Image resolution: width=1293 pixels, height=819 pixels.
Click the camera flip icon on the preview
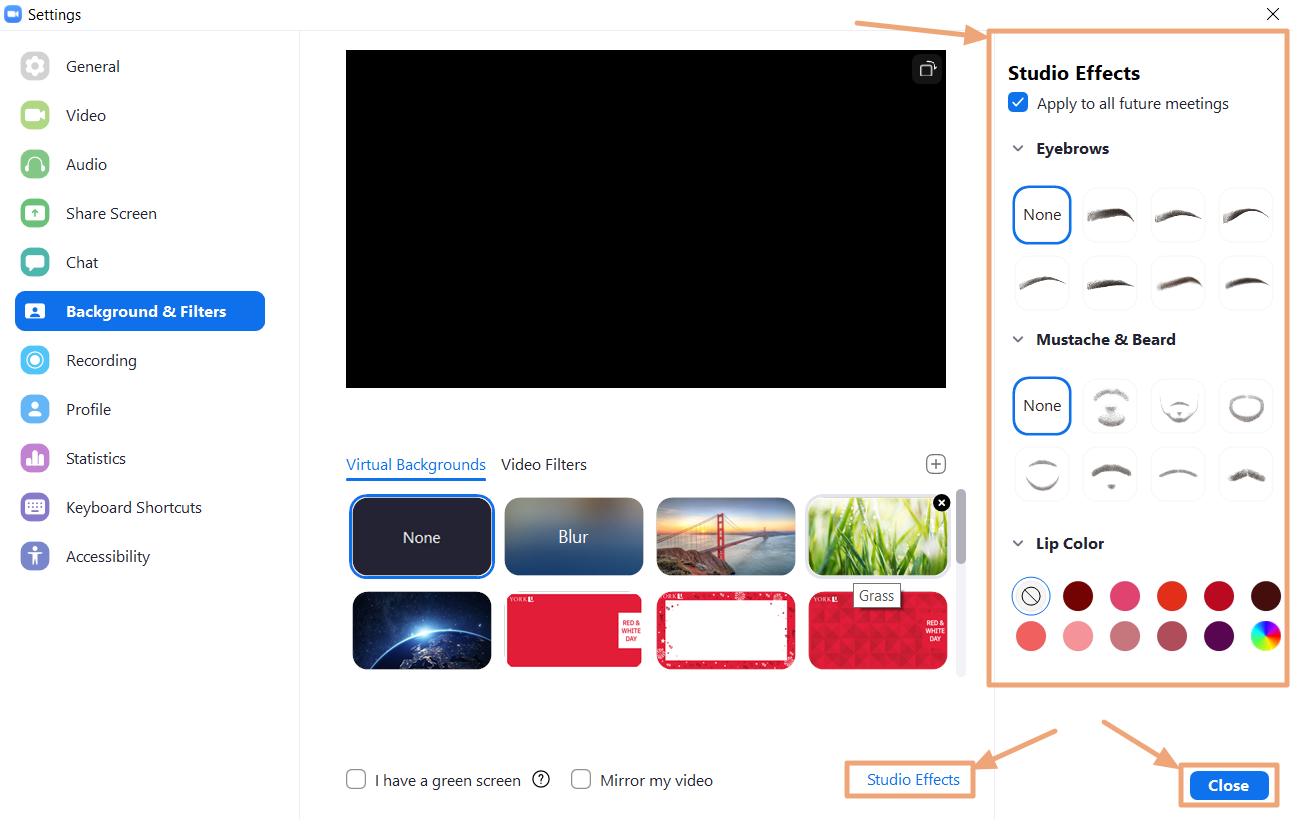pos(926,68)
